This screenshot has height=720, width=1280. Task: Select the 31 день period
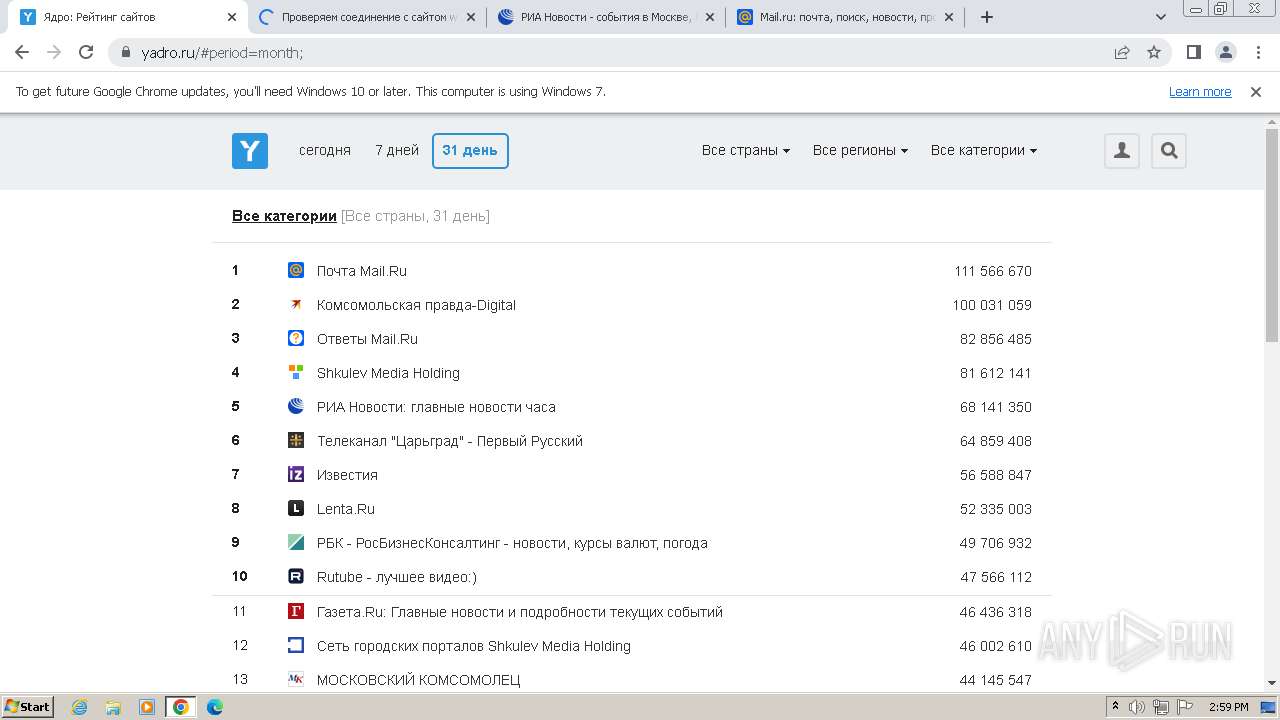470,151
